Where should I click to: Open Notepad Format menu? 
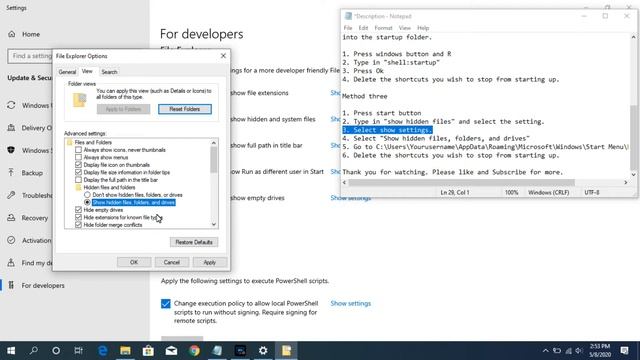(383, 28)
